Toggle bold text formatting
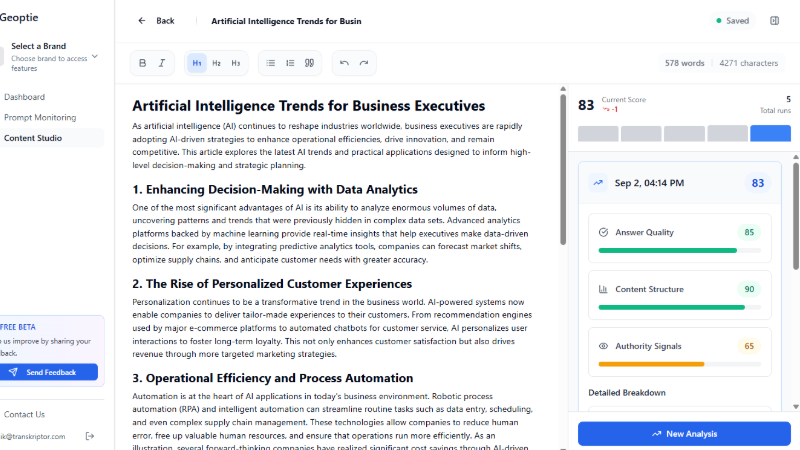The image size is (800, 450). 142,63
